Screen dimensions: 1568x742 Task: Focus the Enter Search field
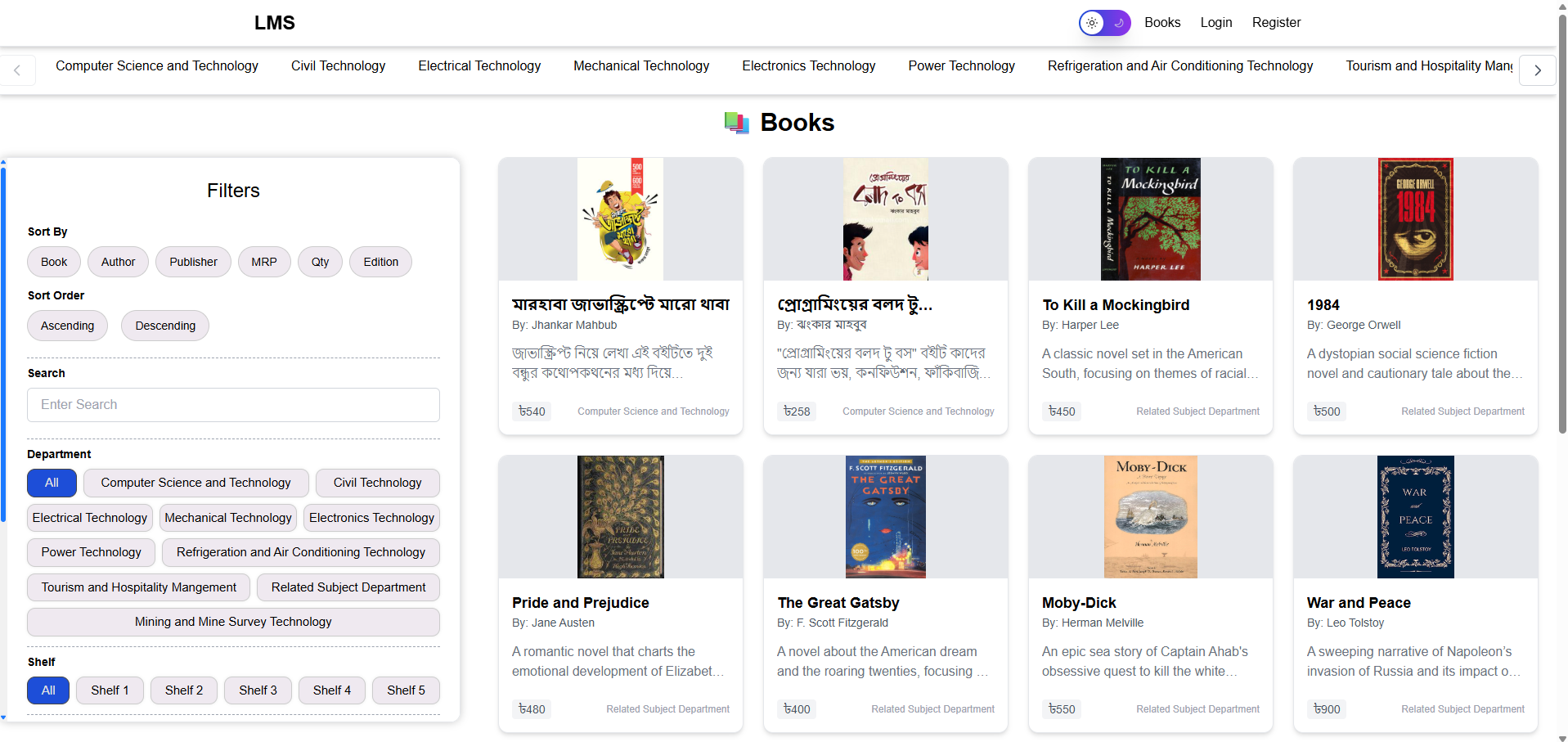(x=233, y=405)
